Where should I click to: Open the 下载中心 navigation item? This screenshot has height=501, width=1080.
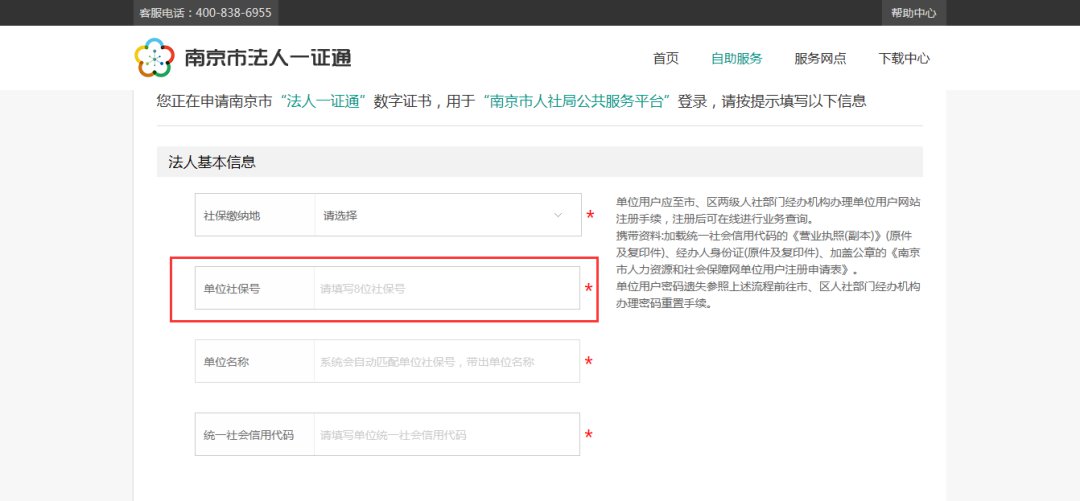[x=904, y=59]
